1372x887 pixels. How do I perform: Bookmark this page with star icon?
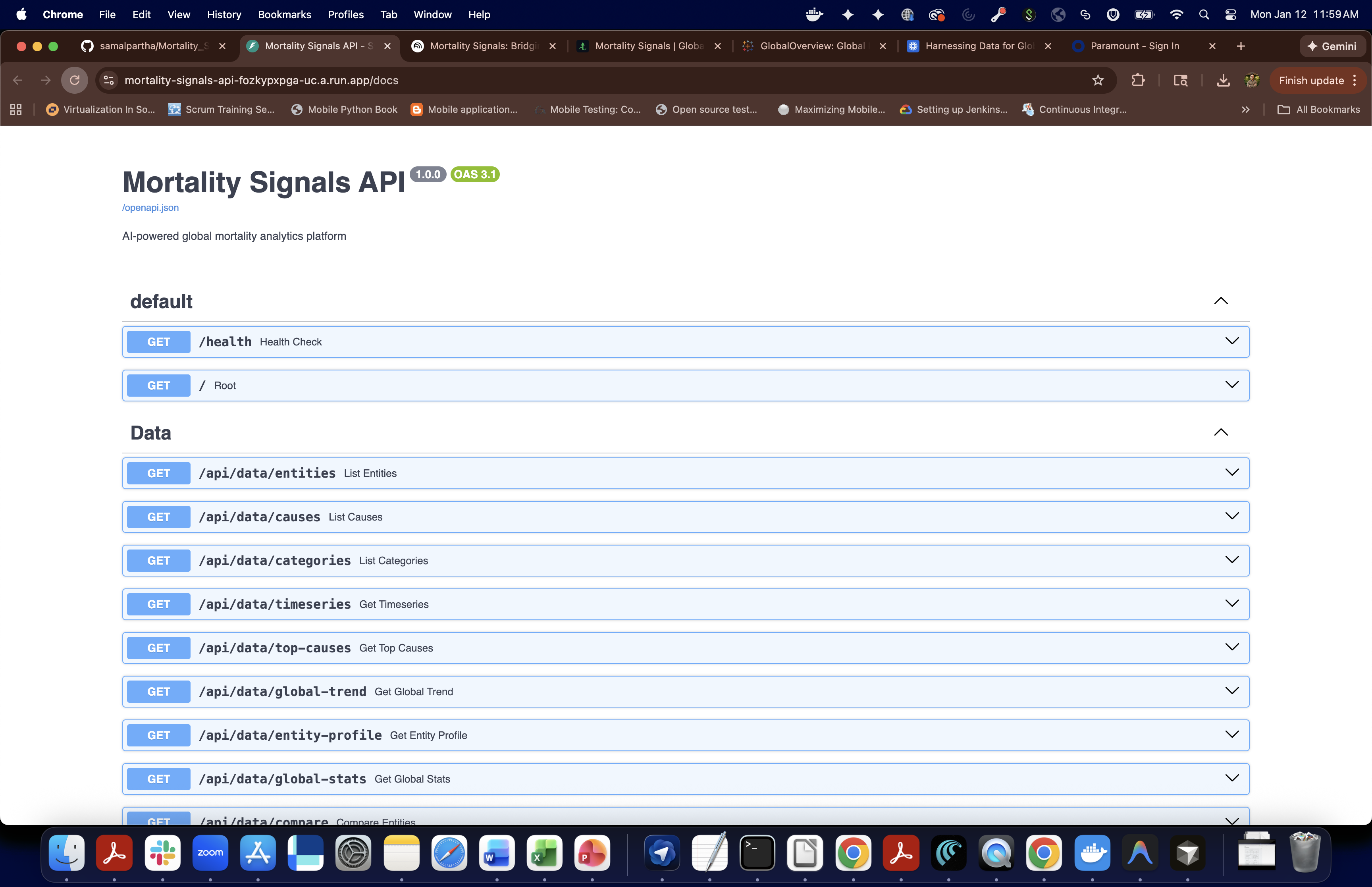[x=1098, y=80]
